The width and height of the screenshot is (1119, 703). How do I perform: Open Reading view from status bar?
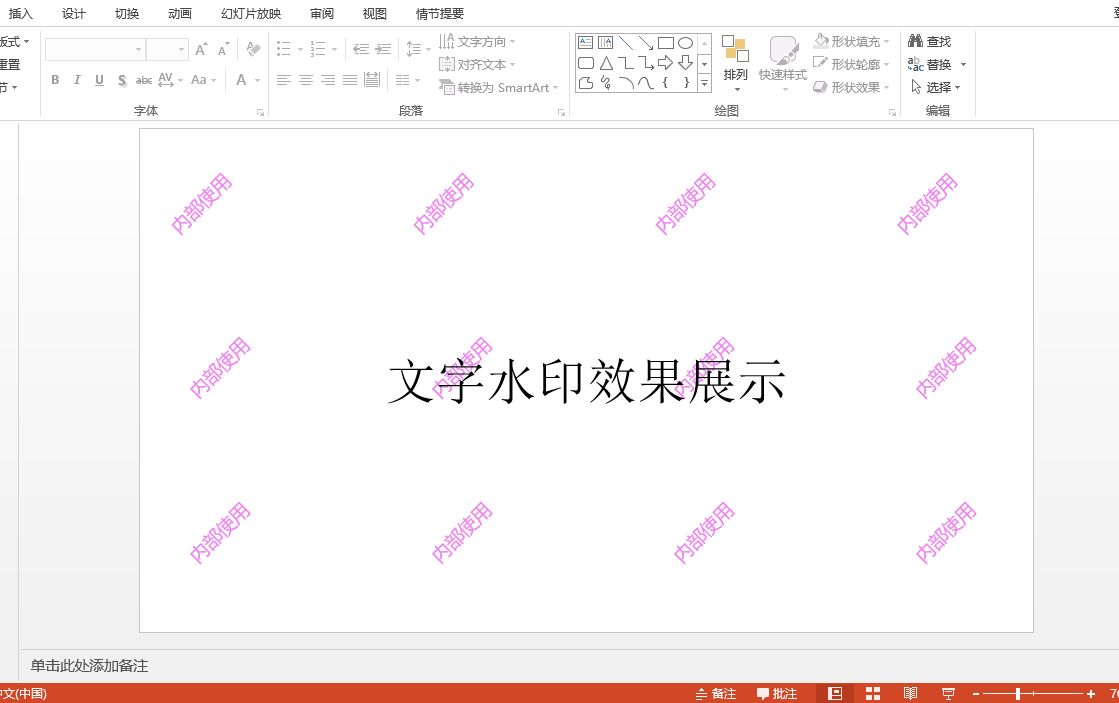pos(910,693)
